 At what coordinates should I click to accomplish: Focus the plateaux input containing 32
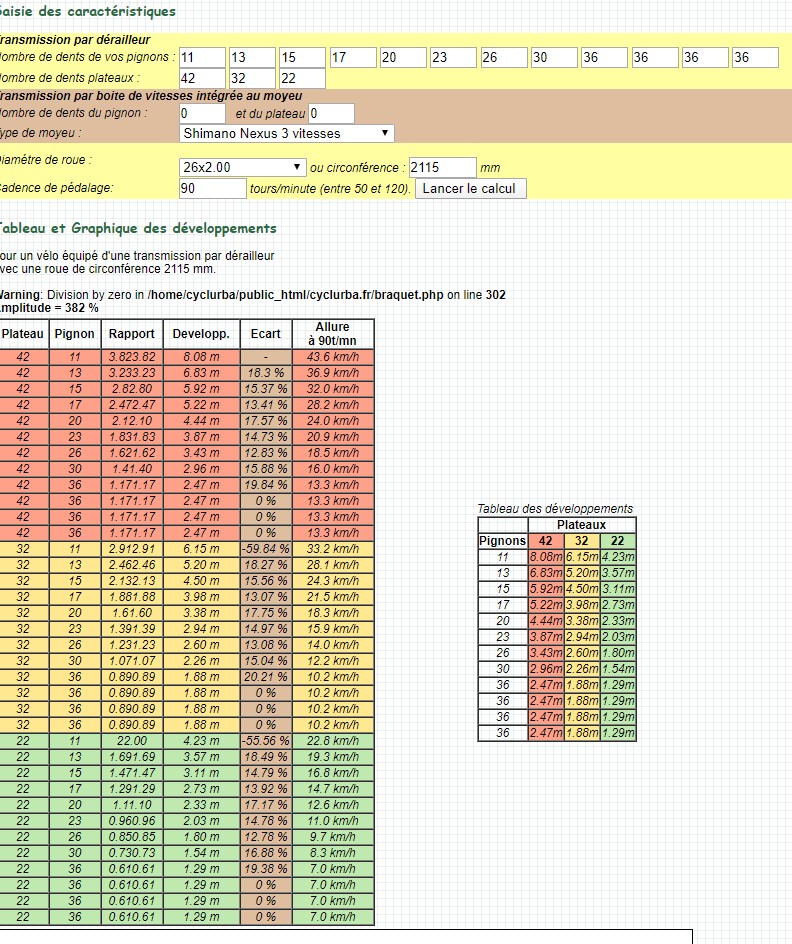click(253, 78)
